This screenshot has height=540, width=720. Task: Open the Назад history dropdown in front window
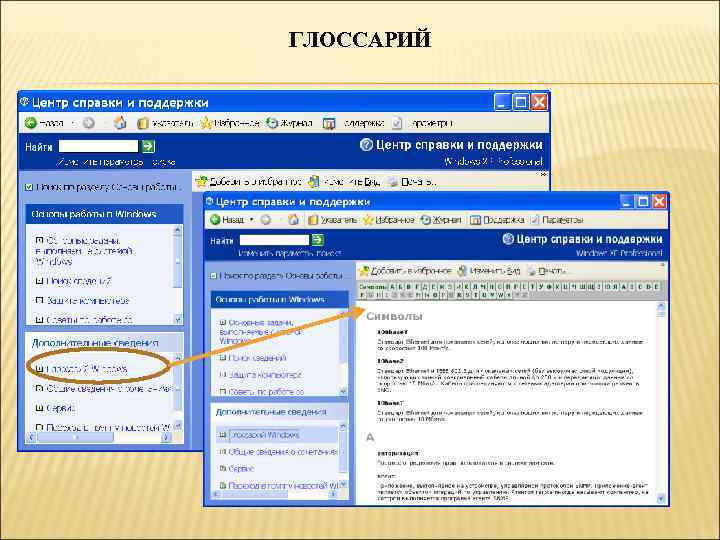pos(252,220)
